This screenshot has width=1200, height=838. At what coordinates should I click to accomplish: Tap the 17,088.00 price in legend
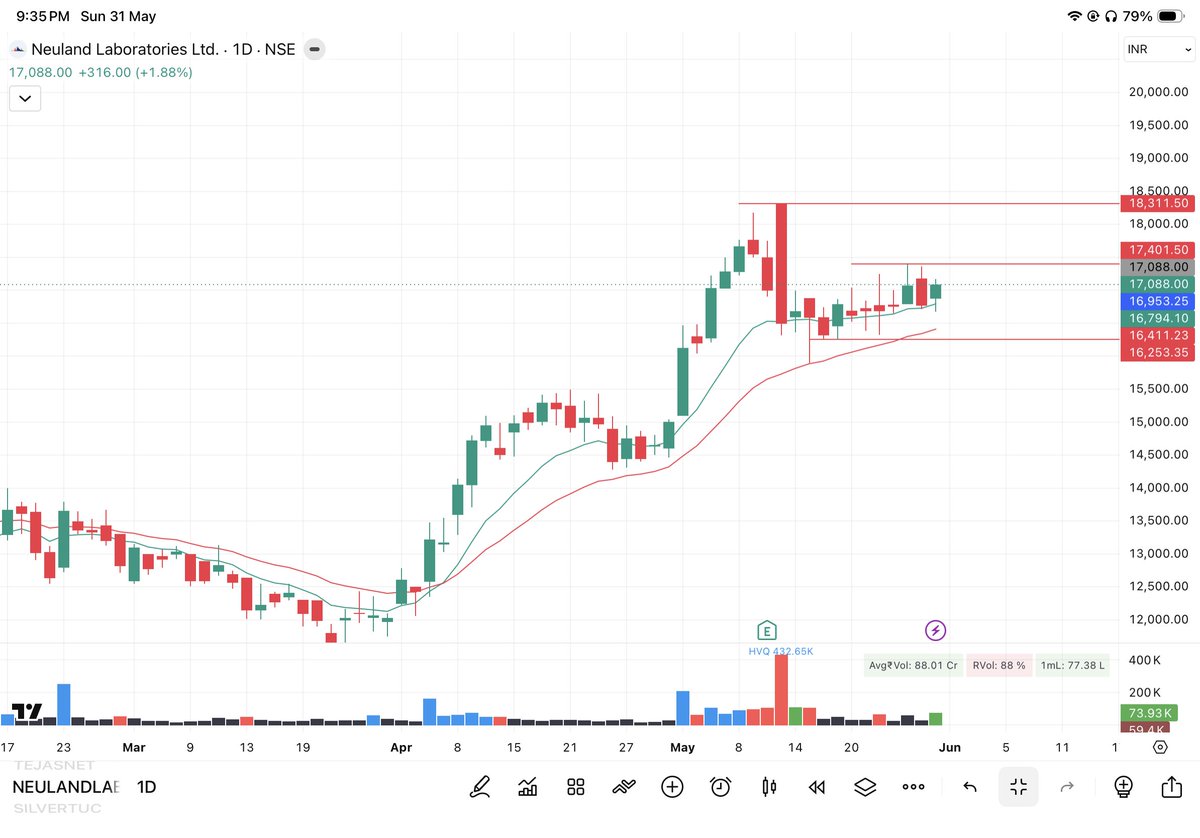pyautogui.click(x=41, y=73)
